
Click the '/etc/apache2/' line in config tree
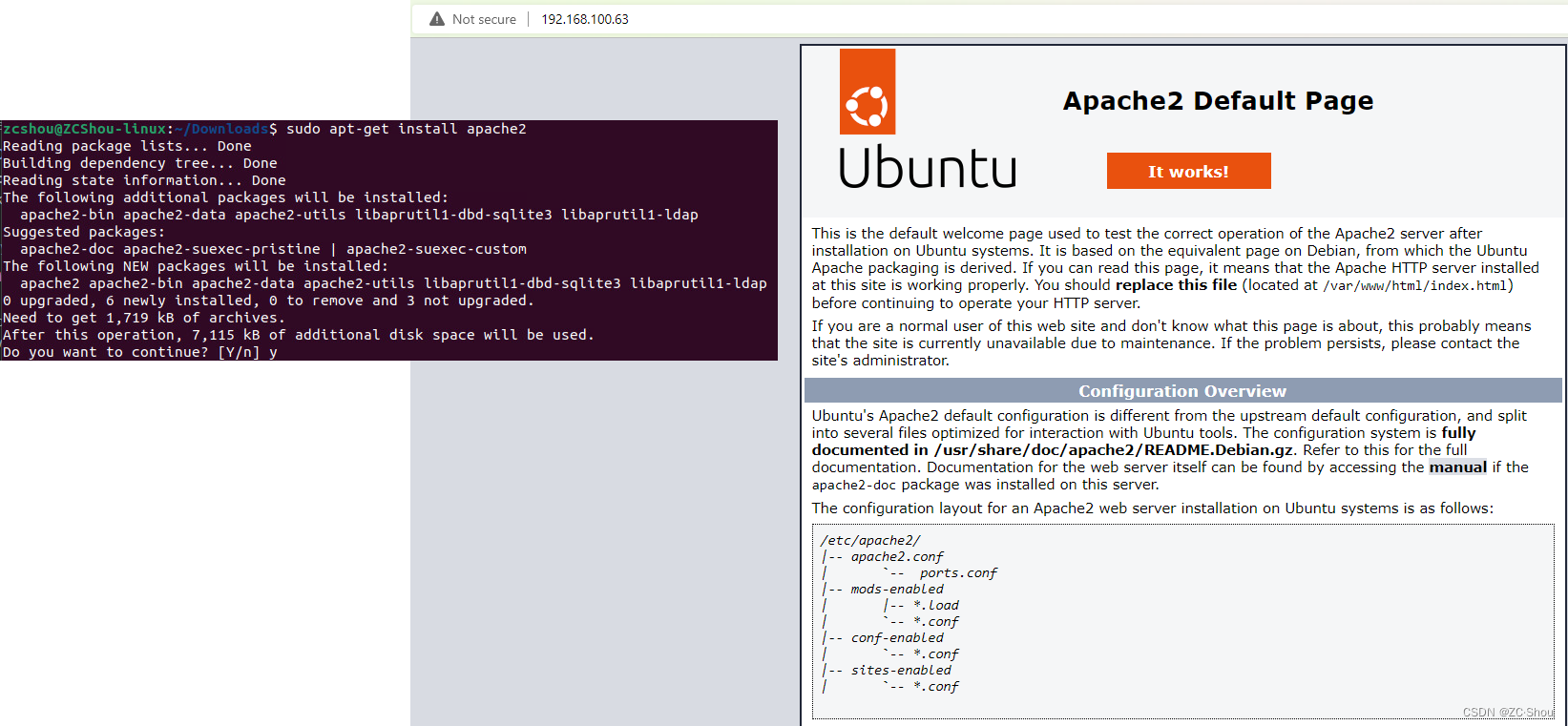[870, 540]
